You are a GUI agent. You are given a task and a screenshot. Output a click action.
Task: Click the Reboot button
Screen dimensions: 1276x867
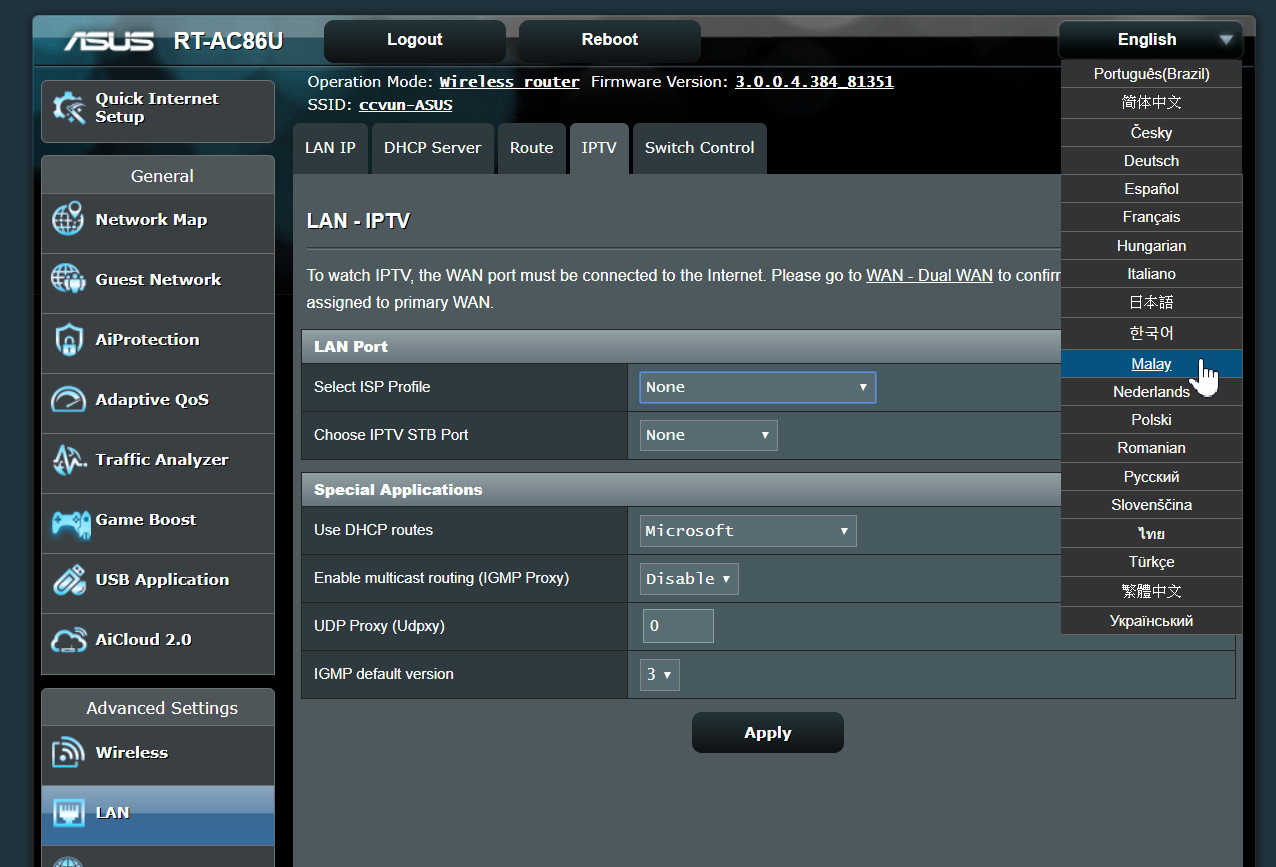tap(610, 40)
